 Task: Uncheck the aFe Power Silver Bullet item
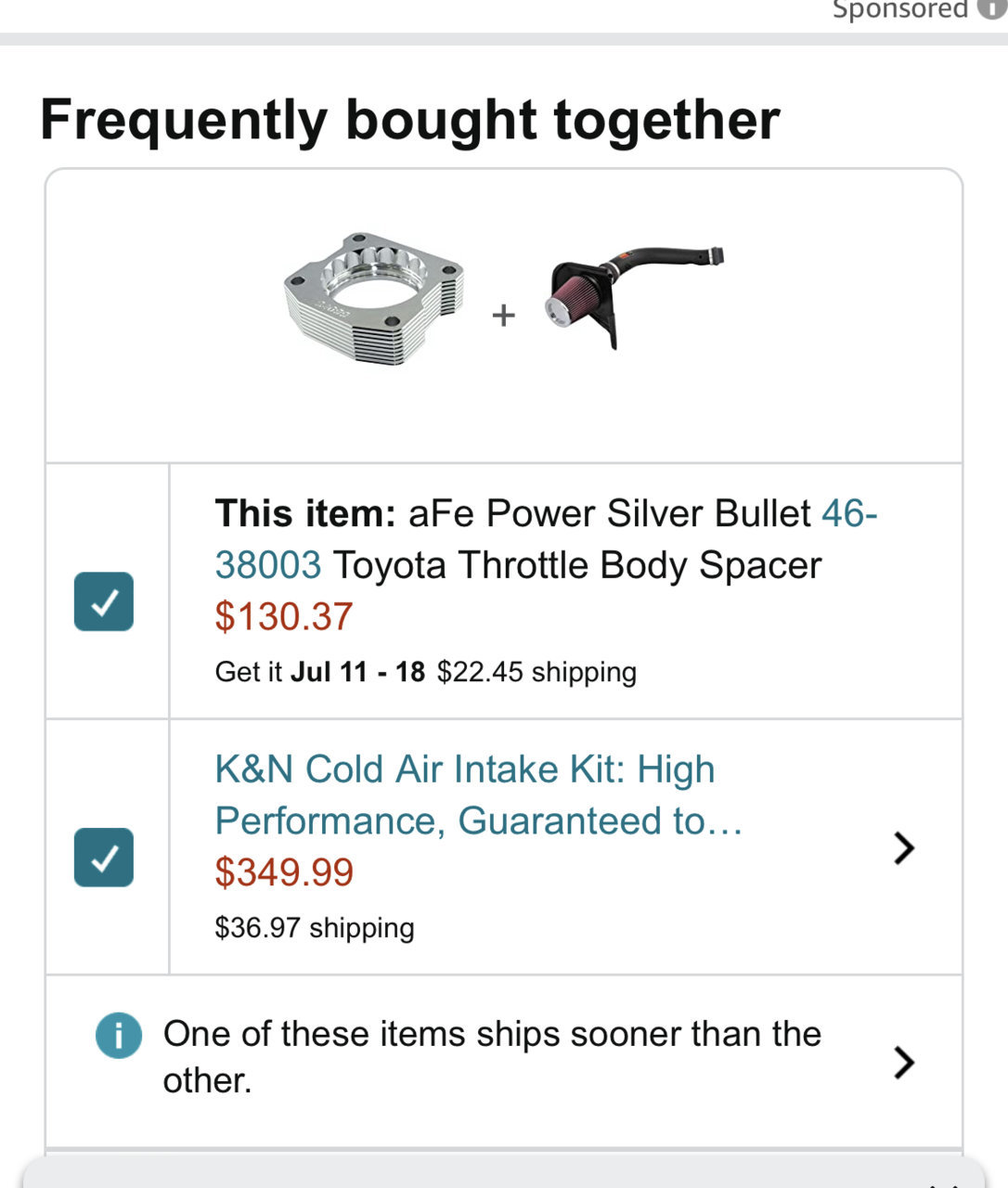(x=104, y=601)
